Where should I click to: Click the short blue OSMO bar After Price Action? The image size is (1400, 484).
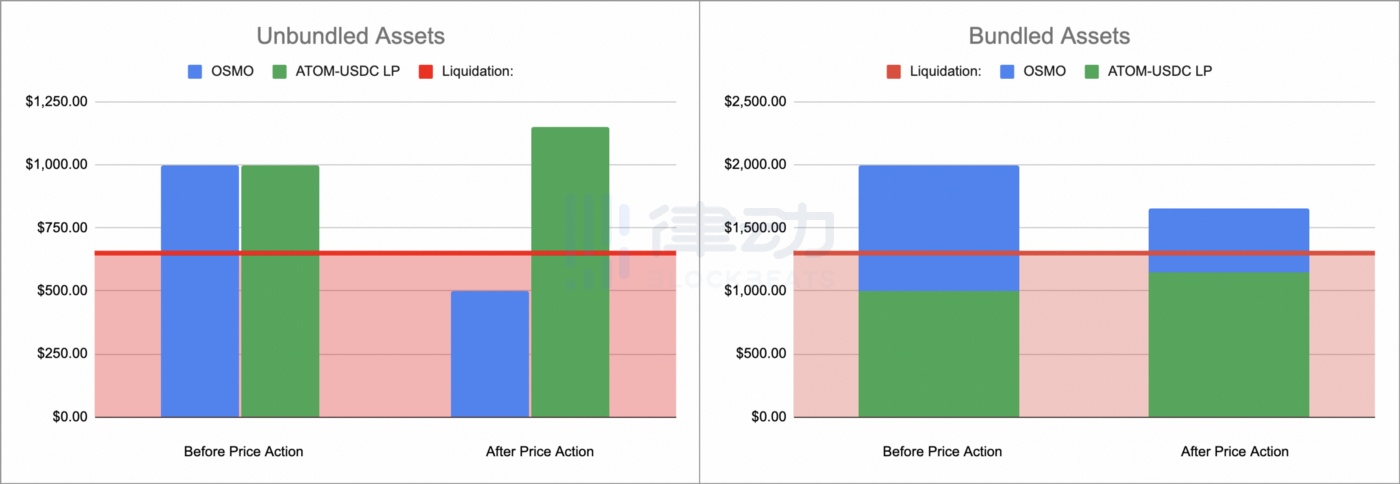[490, 354]
